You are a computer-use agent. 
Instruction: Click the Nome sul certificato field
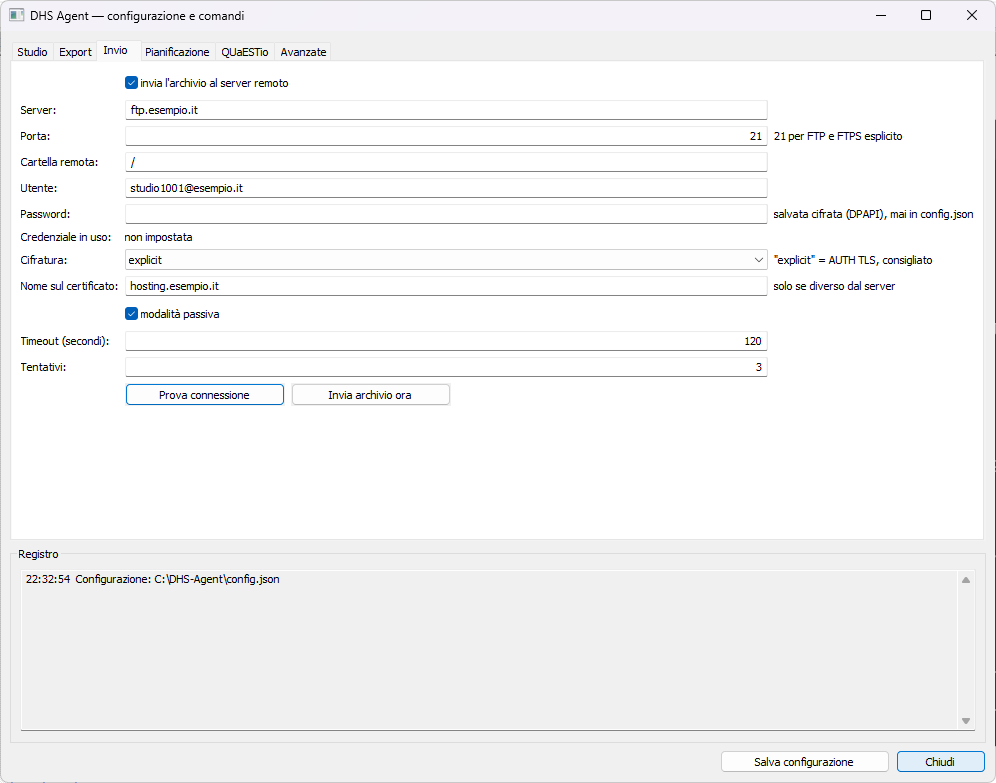(446, 286)
